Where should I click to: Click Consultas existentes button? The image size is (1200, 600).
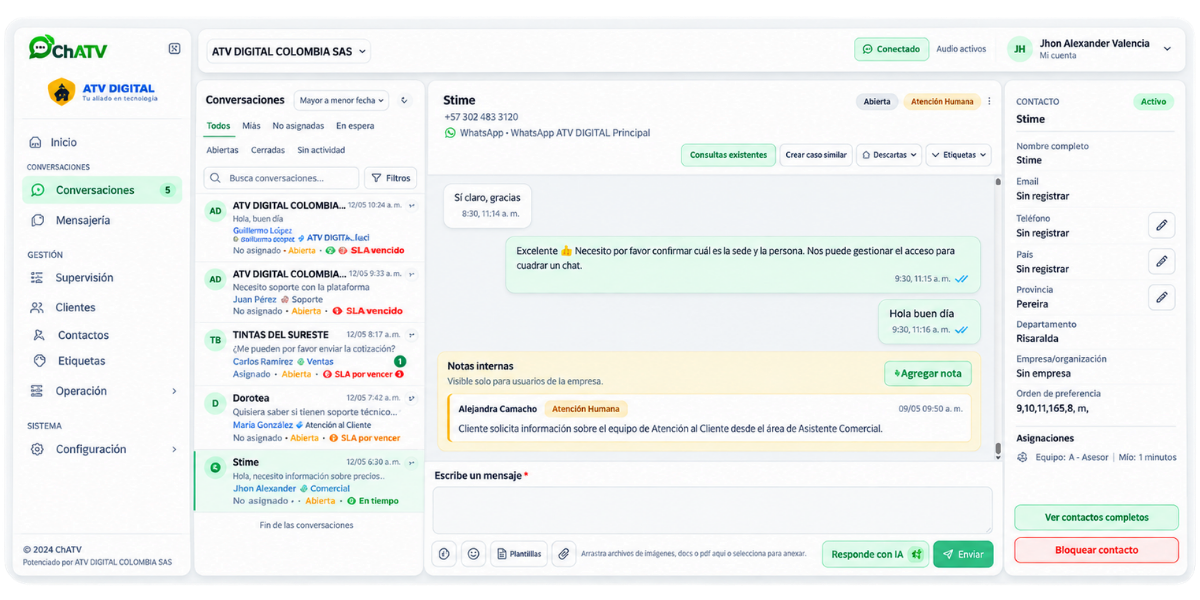[728, 155]
